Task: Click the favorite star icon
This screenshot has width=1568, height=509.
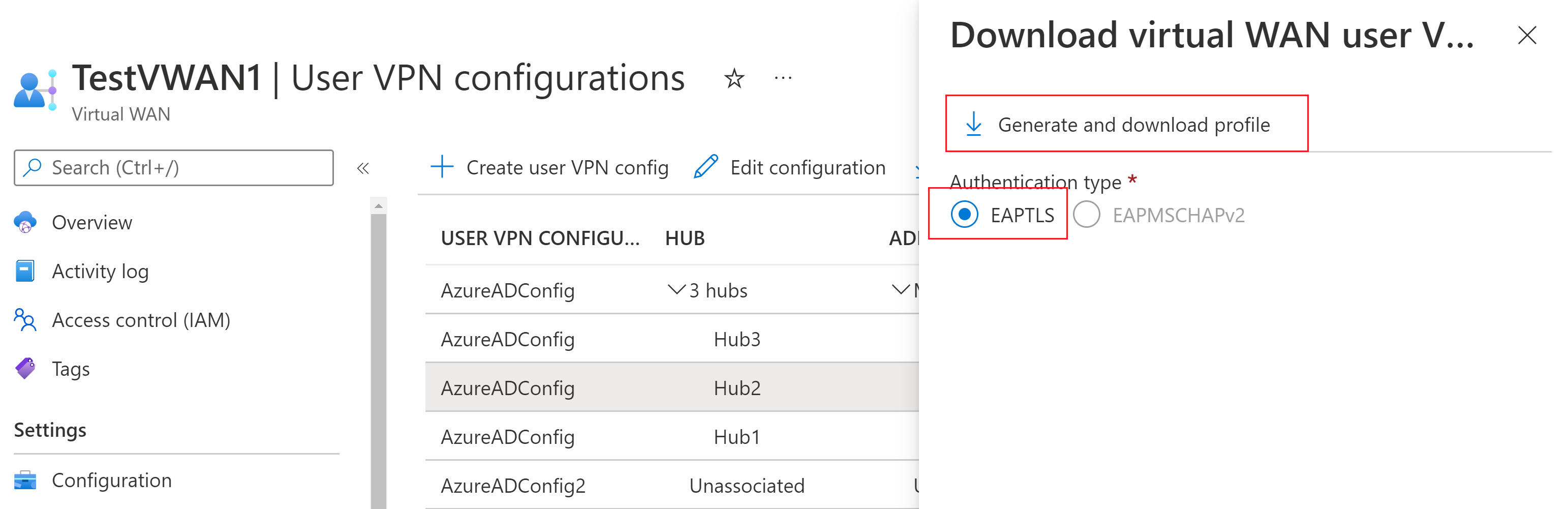Action: [734, 78]
